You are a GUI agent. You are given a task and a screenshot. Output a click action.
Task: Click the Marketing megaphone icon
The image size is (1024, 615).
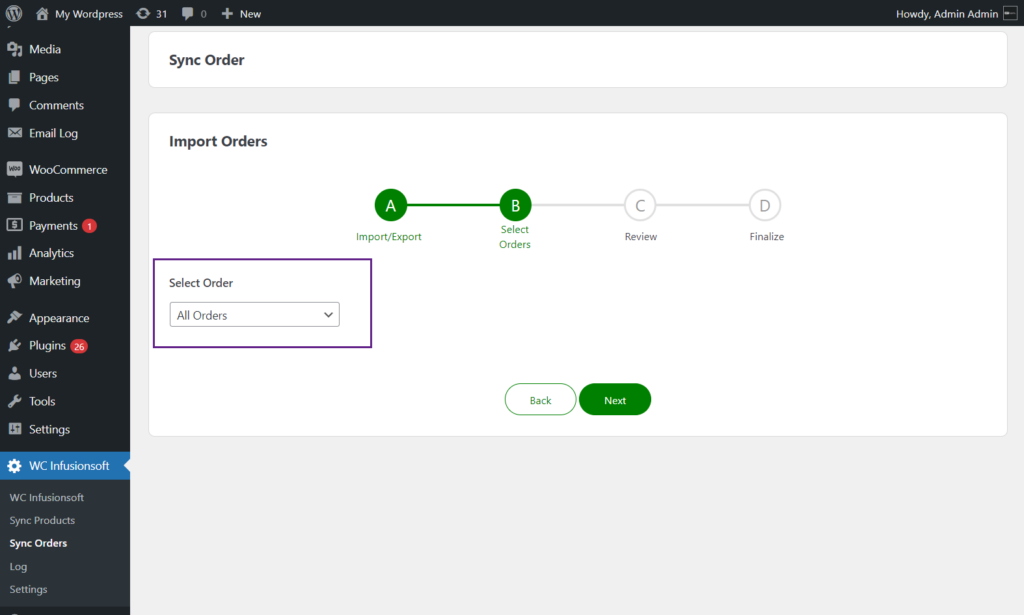(x=14, y=281)
